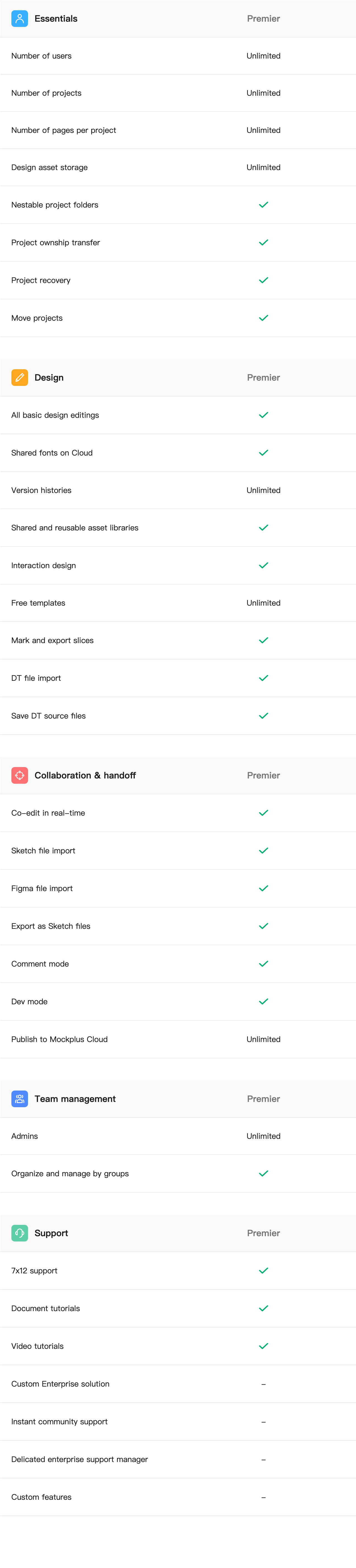
Task: Click the Version histories row label
Action: (41, 490)
